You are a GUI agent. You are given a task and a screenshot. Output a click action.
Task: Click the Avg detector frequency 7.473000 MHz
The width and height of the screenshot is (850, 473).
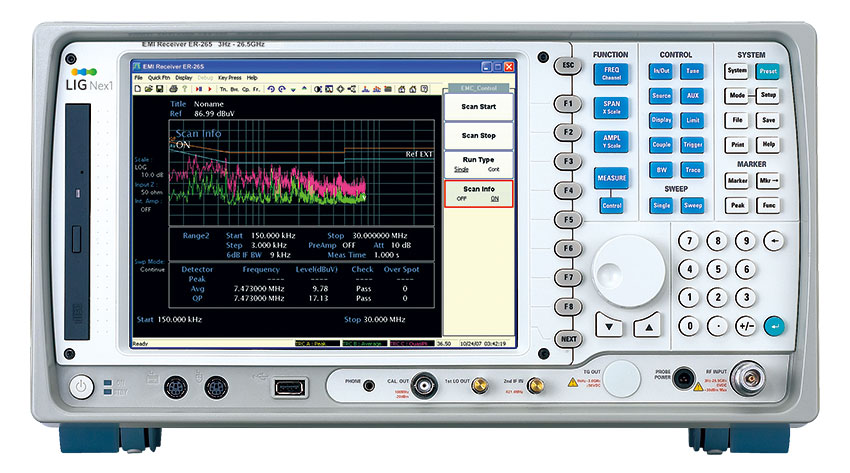[259, 289]
